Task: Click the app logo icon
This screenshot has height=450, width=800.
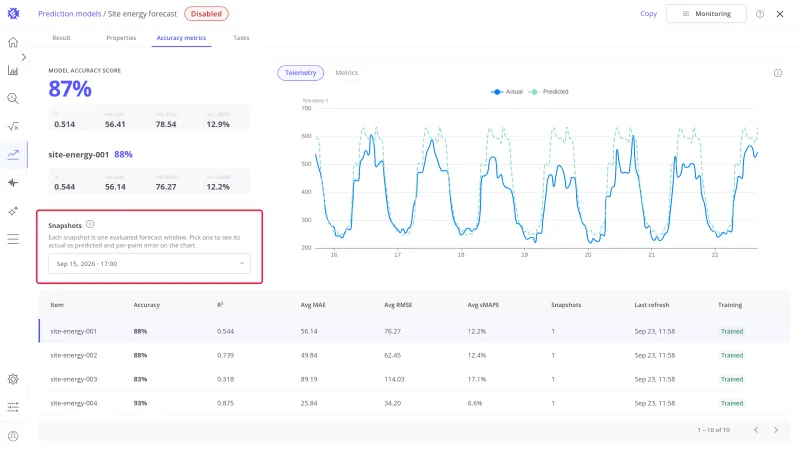Action: [x=13, y=14]
